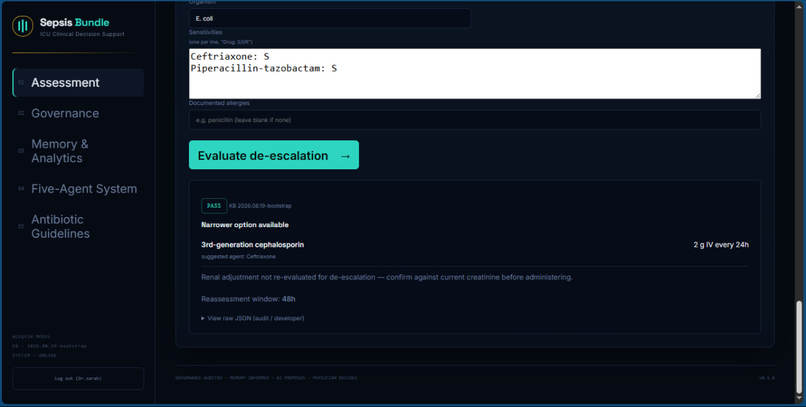Open Antibiotic Guidelines
The image size is (806, 407).
click(x=78, y=226)
